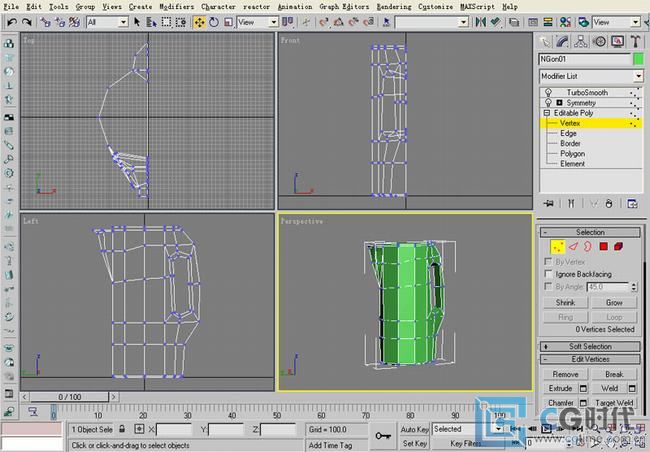
Task: Toggle Show End Result icon
Action: pyautogui.click(x=571, y=203)
